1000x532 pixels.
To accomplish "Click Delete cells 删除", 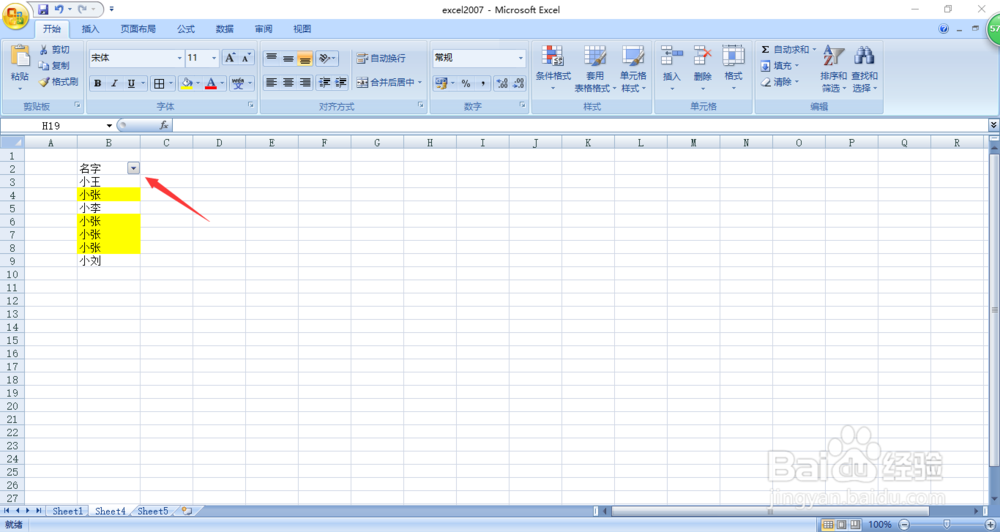I will [x=703, y=69].
